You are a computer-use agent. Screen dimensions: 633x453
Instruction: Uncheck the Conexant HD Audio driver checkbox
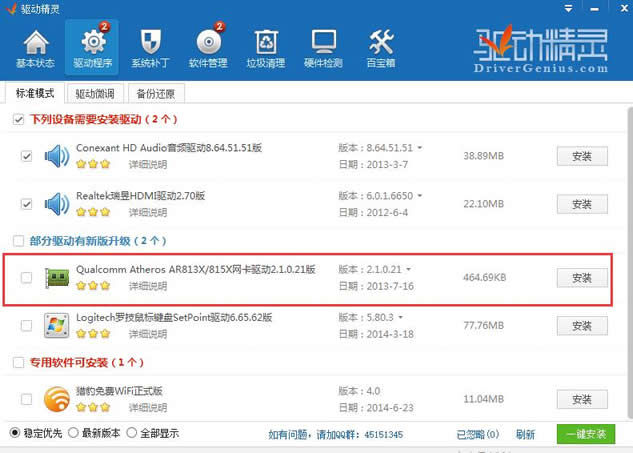[26, 156]
